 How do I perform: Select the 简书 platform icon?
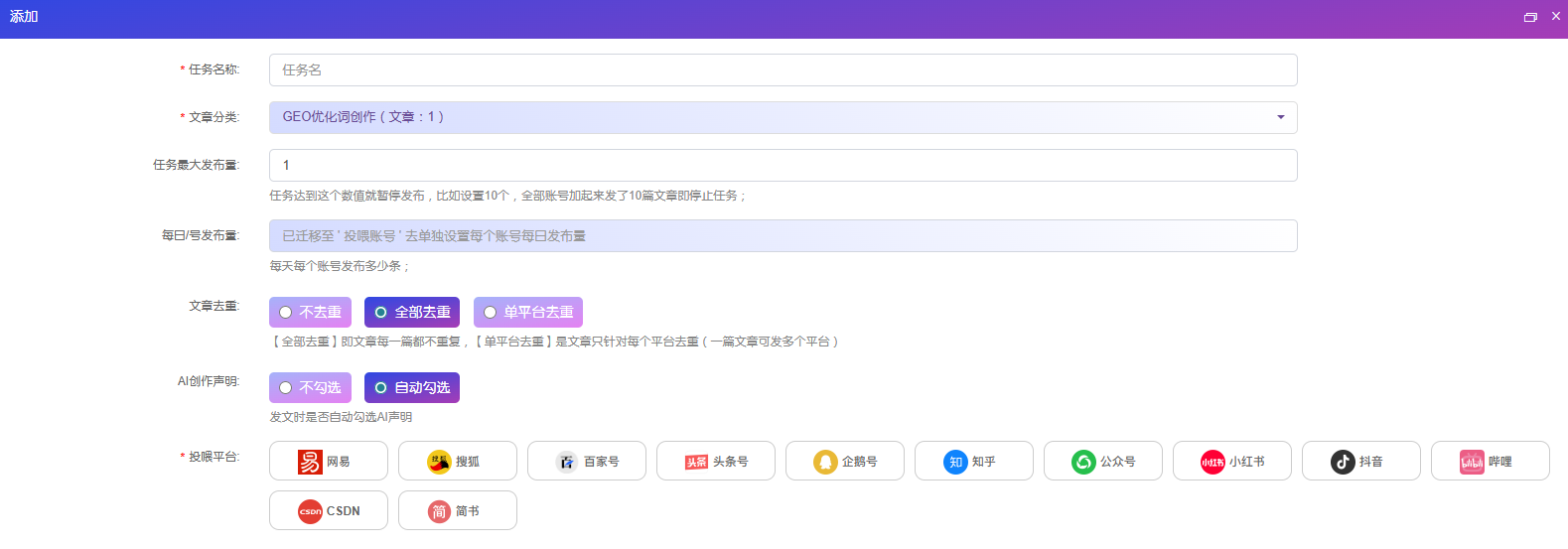(x=439, y=511)
